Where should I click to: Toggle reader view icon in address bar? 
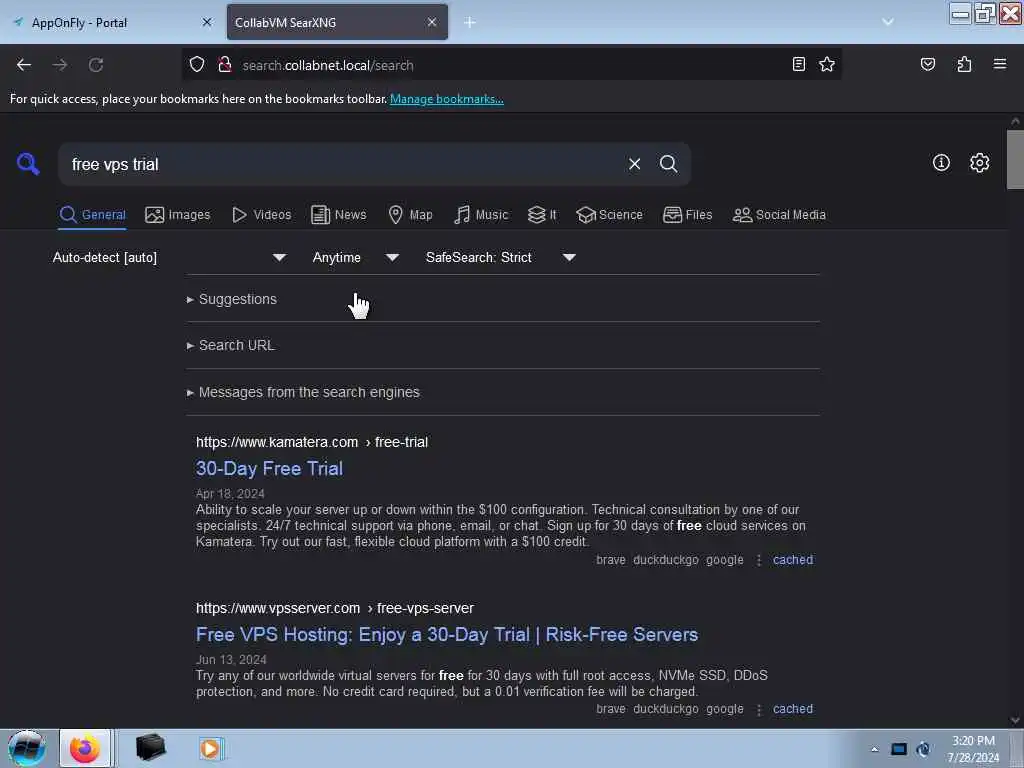point(798,64)
